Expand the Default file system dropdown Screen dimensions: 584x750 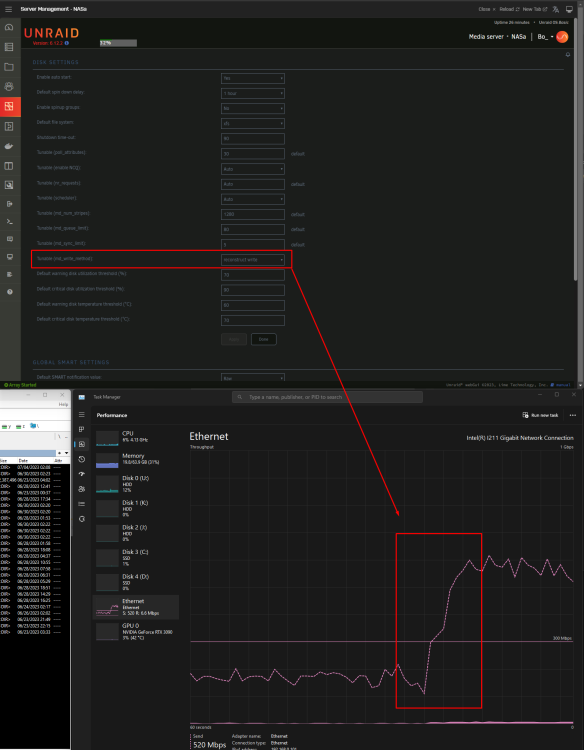coord(253,123)
